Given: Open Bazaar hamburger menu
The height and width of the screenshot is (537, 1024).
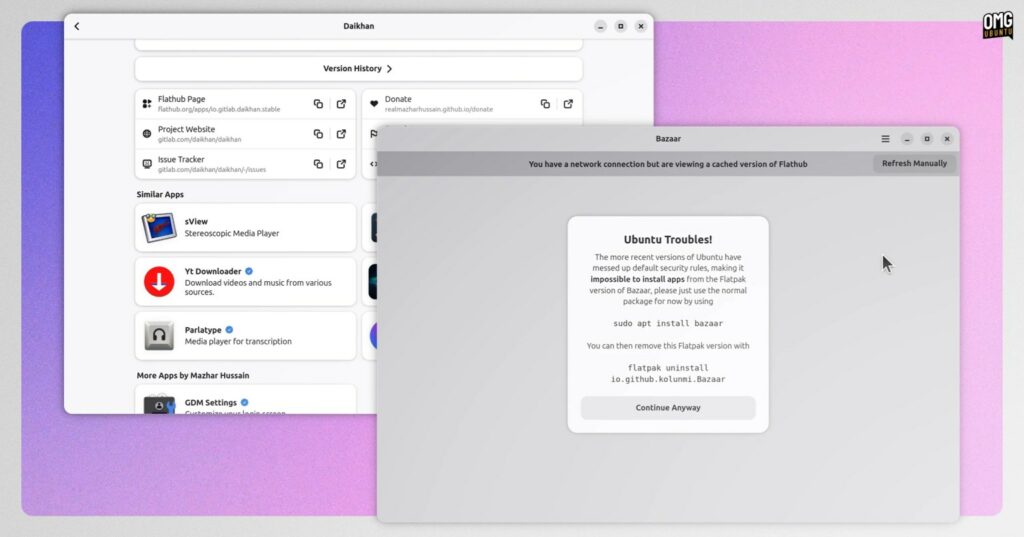Looking at the screenshot, I should click(x=886, y=139).
